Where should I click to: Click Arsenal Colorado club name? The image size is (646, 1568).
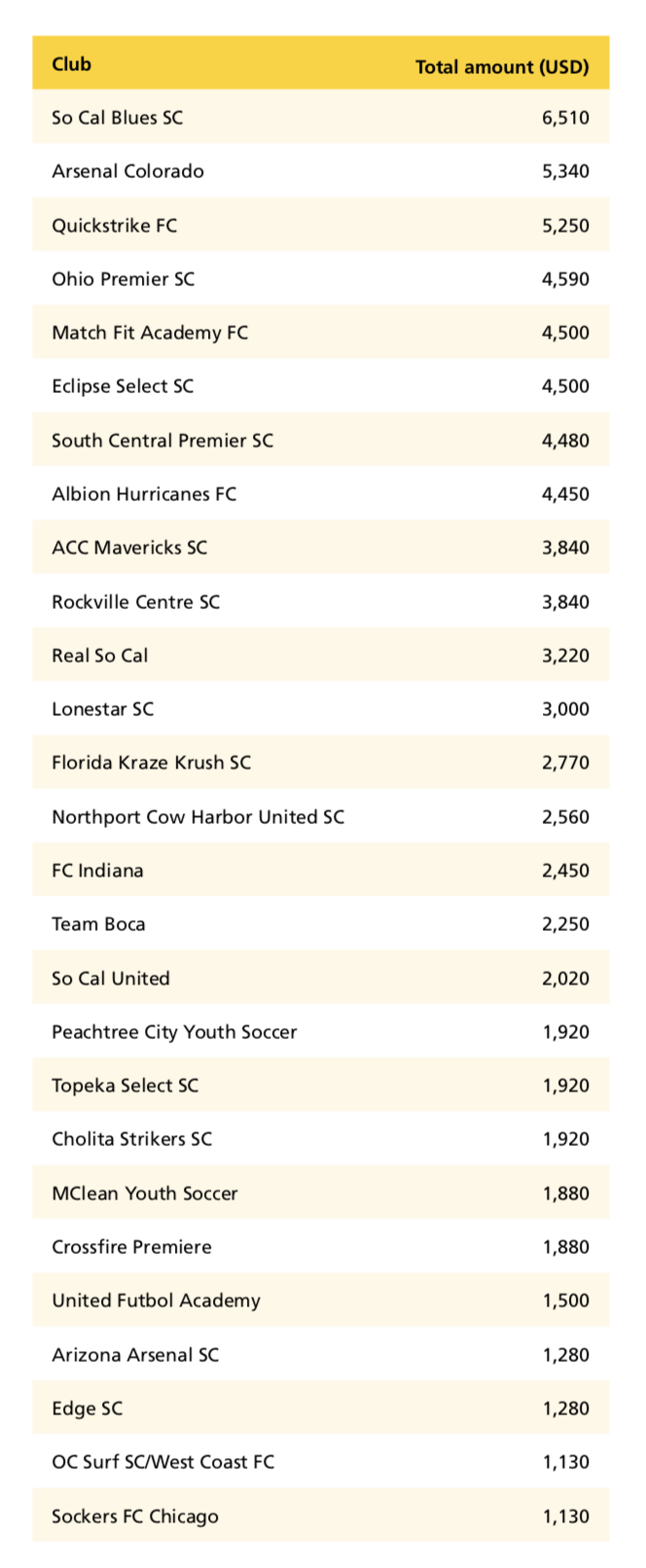pyautogui.click(x=127, y=171)
